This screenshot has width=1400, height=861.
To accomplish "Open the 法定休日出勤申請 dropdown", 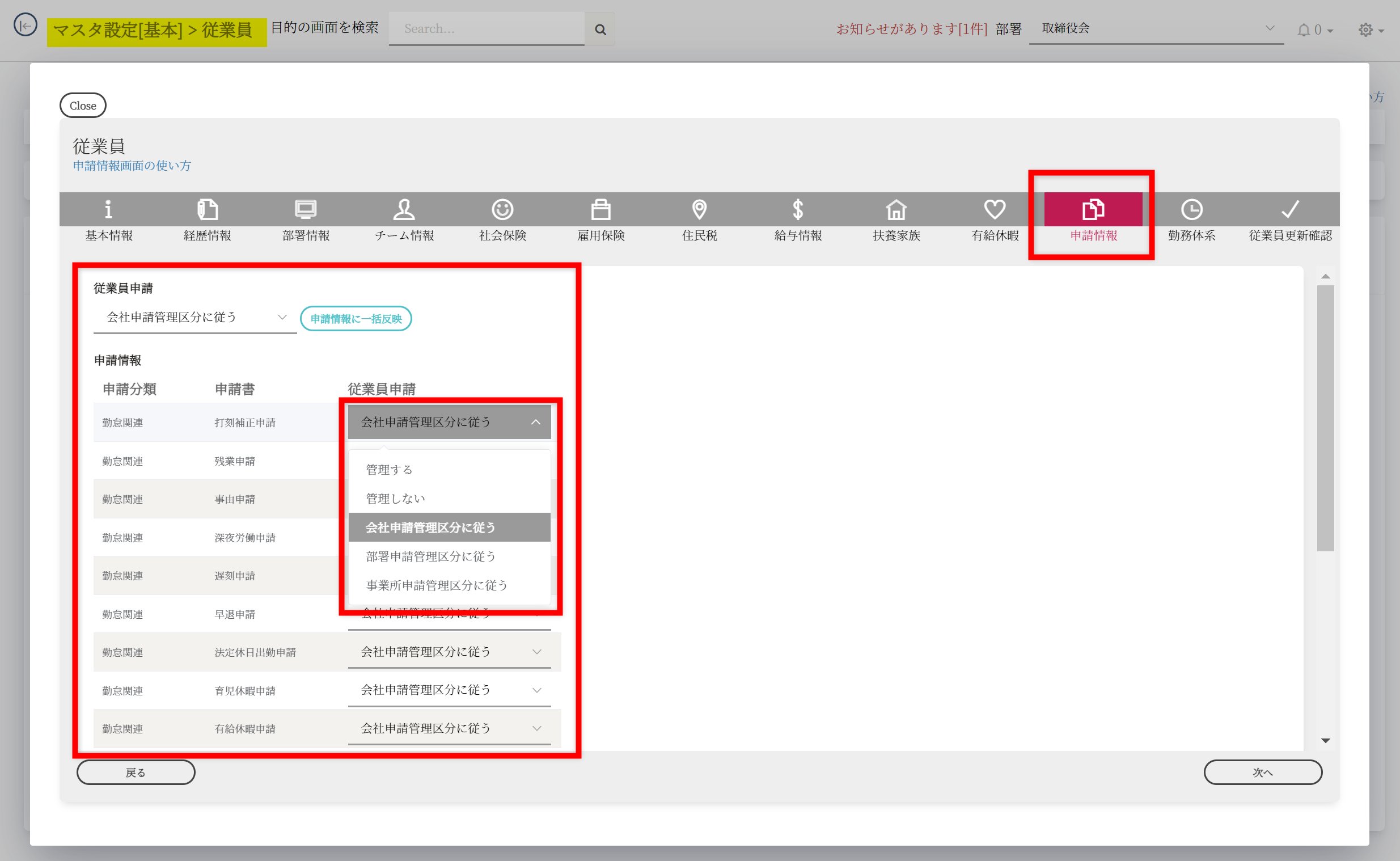I will pos(449,652).
